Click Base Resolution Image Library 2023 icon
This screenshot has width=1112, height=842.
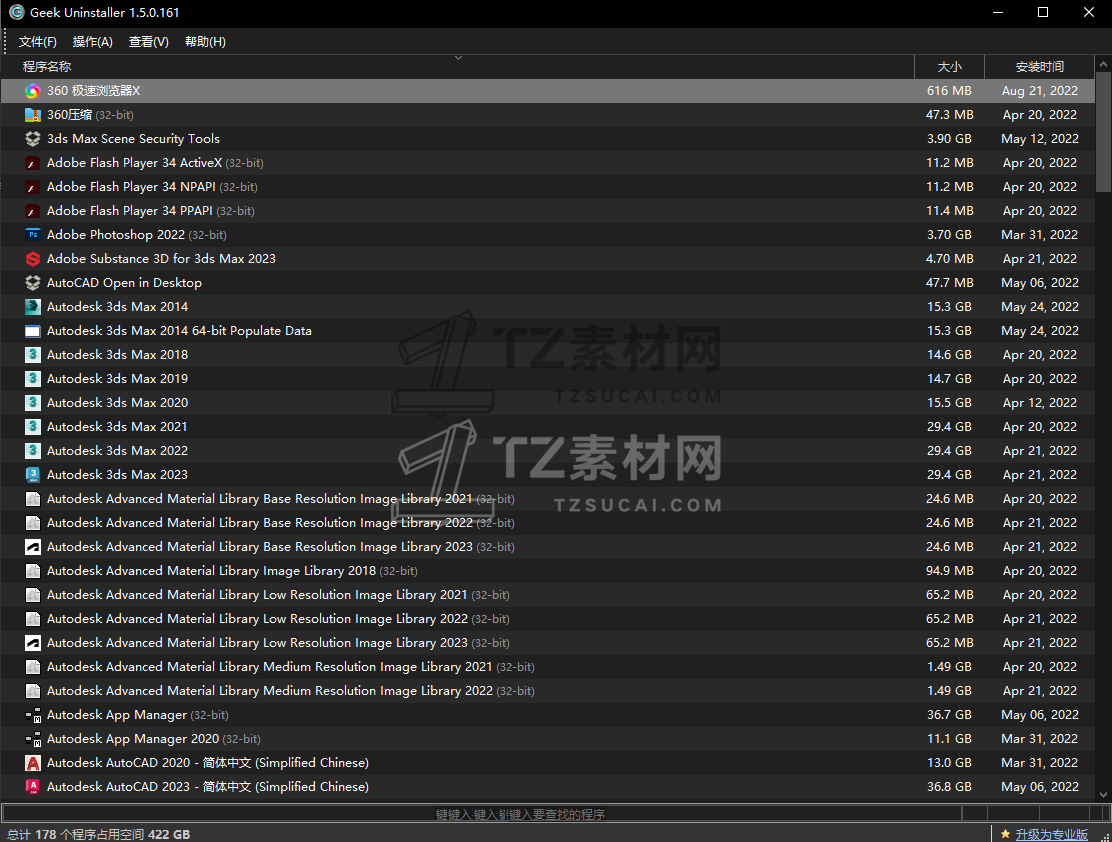pos(33,547)
